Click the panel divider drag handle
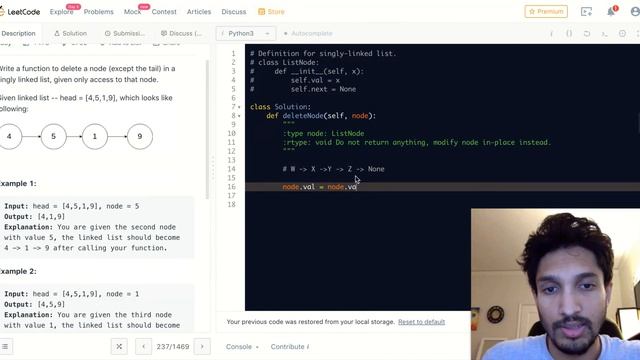640x360 pixels. pos(212,167)
